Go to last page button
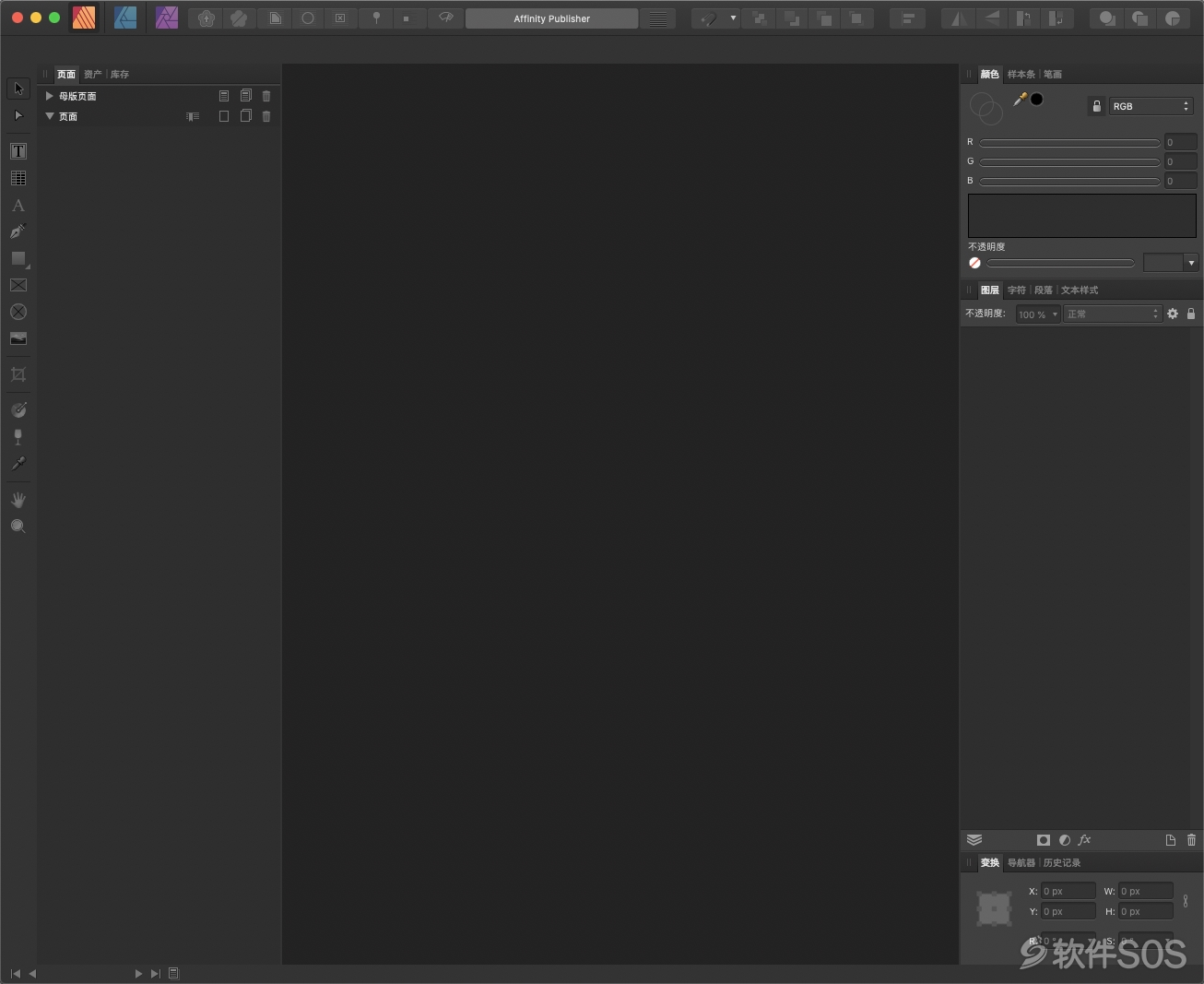Viewport: 1204px width, 984px height. click(156, 973)
